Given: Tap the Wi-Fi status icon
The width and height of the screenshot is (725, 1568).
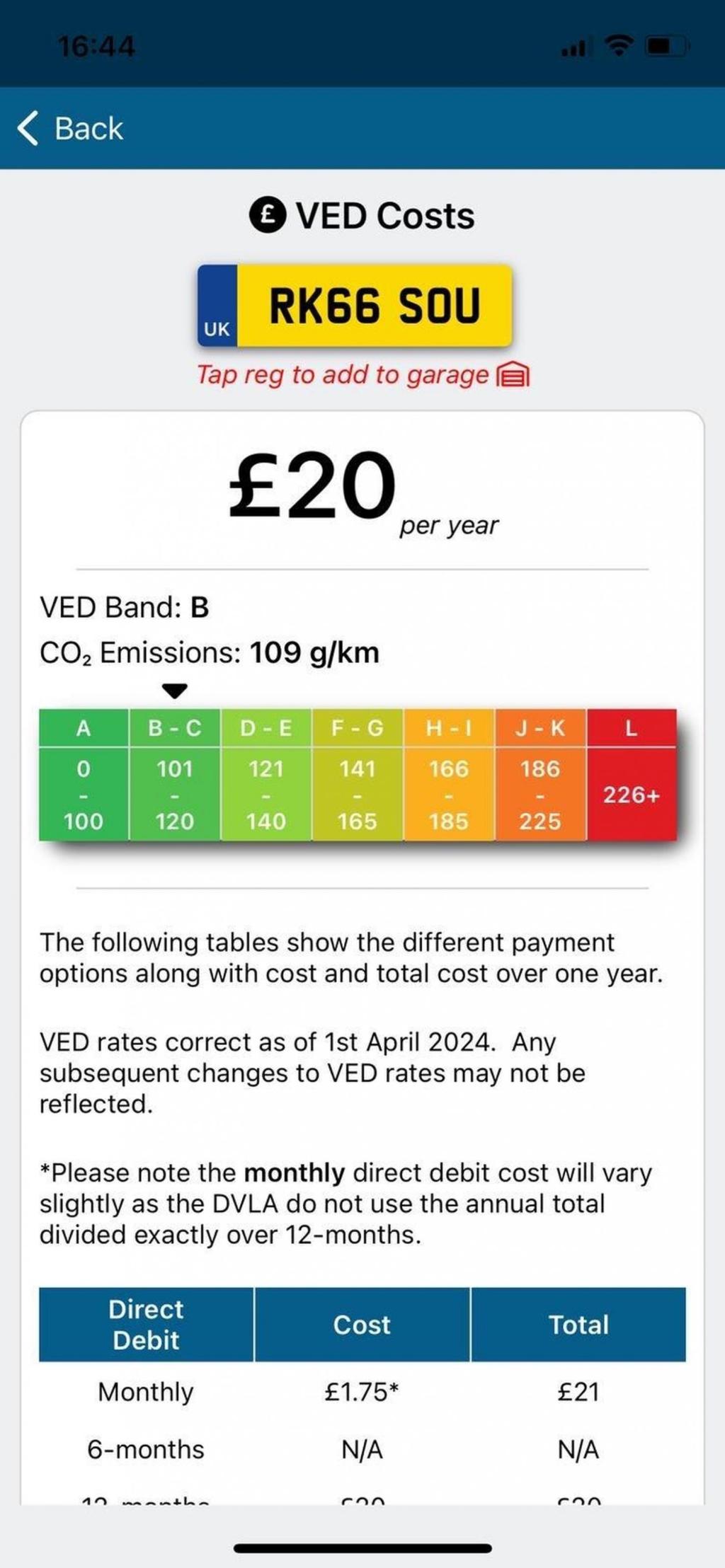Looking at the screenshot, I should pyautogui.click(x=620, y=47).
